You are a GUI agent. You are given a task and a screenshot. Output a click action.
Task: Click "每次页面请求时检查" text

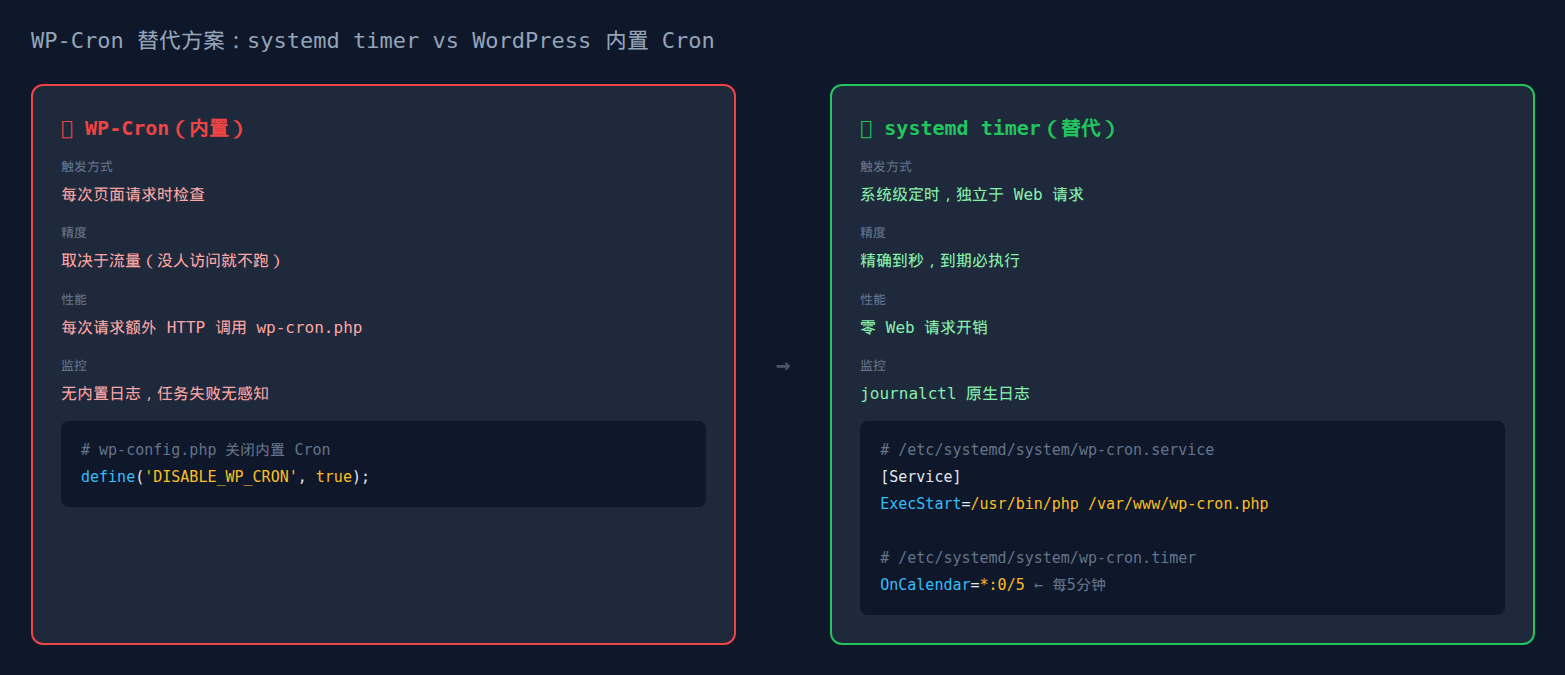(133, 194)
